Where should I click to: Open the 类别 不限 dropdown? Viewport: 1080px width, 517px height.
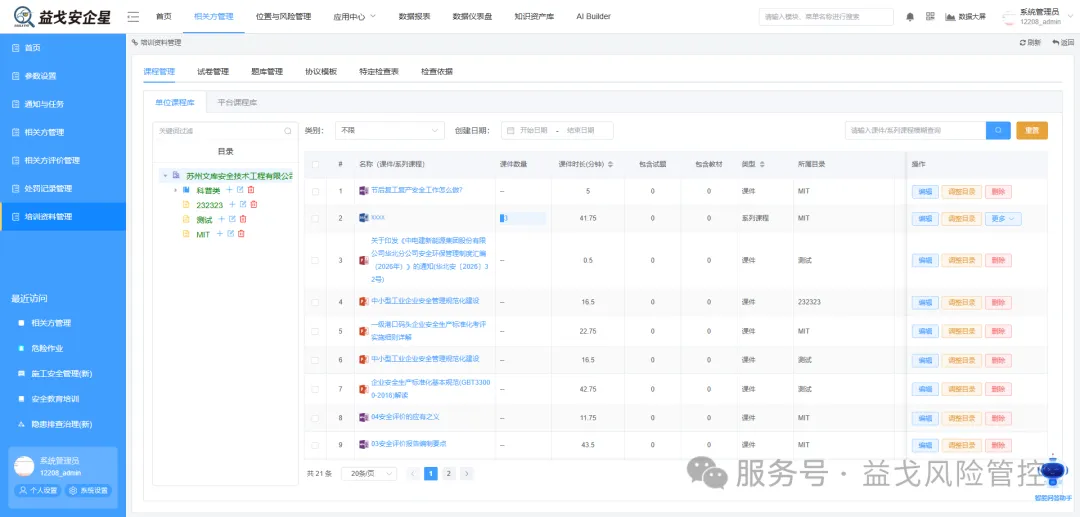tap(390, 130)
